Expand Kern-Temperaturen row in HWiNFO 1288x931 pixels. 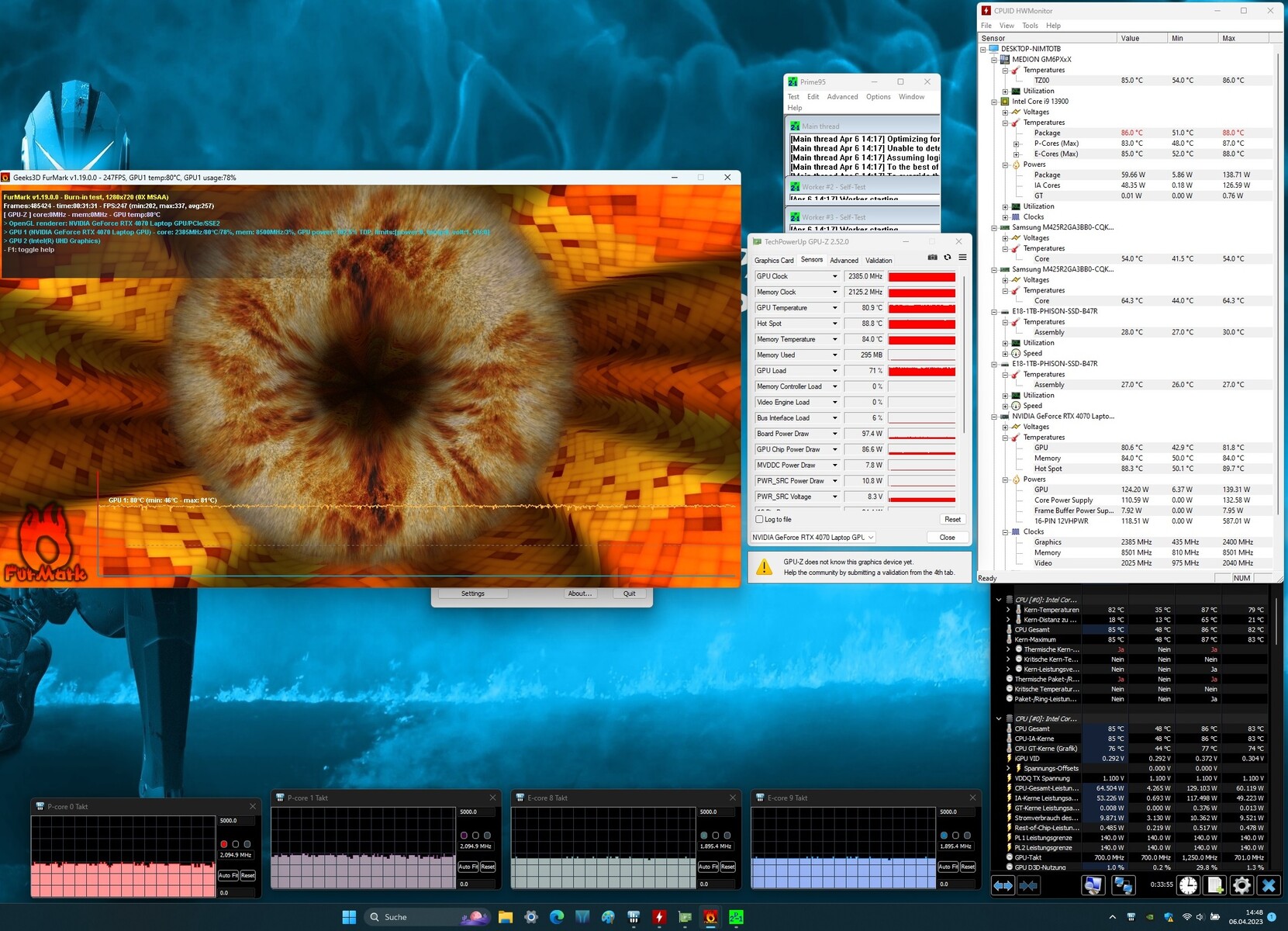1008,610
